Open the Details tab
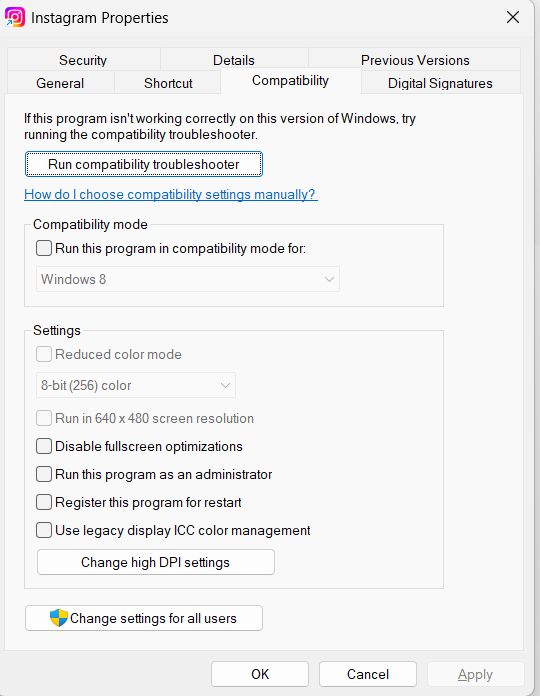 click(x=234, y=59)
